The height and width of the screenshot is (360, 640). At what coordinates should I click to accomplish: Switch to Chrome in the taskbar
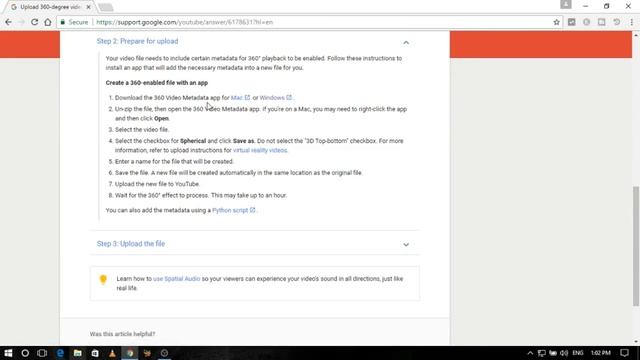coord(130,353)
